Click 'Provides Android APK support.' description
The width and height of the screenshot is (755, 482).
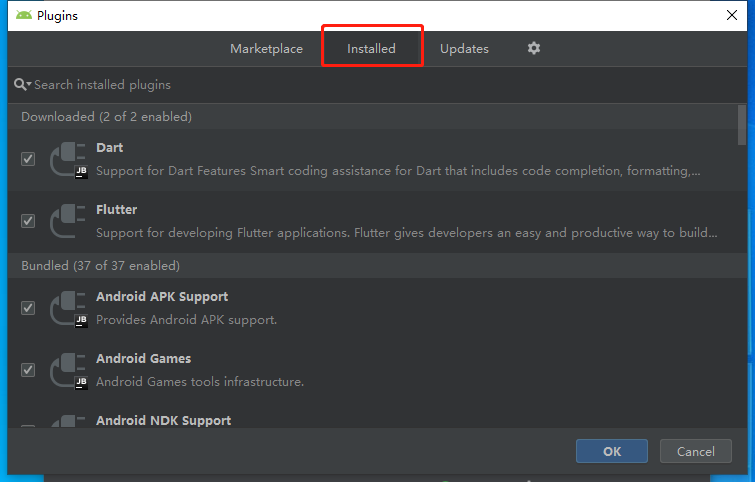click(186, 320)
